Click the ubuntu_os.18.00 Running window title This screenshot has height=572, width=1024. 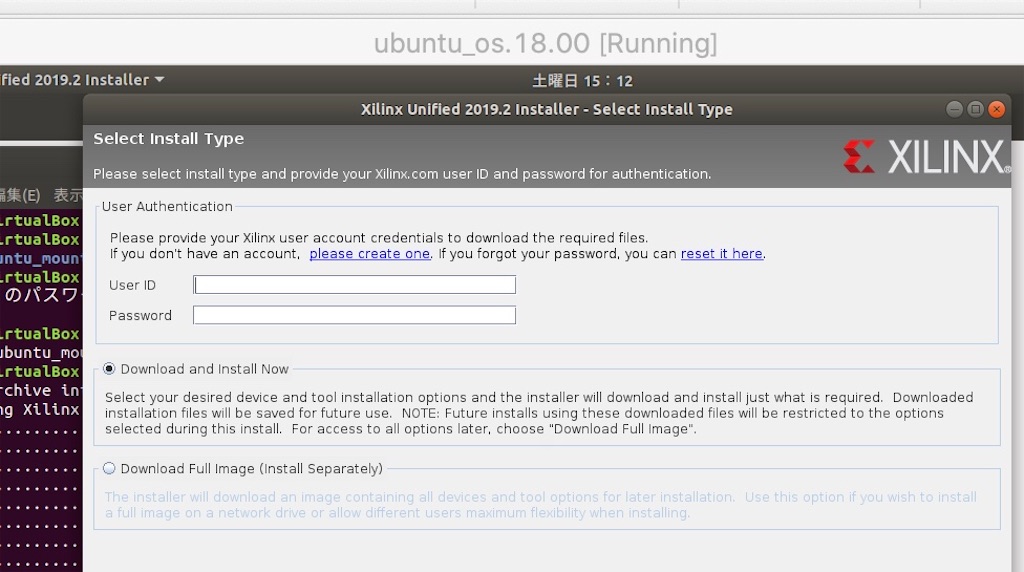pyautogui.click(x=545, y=44)
